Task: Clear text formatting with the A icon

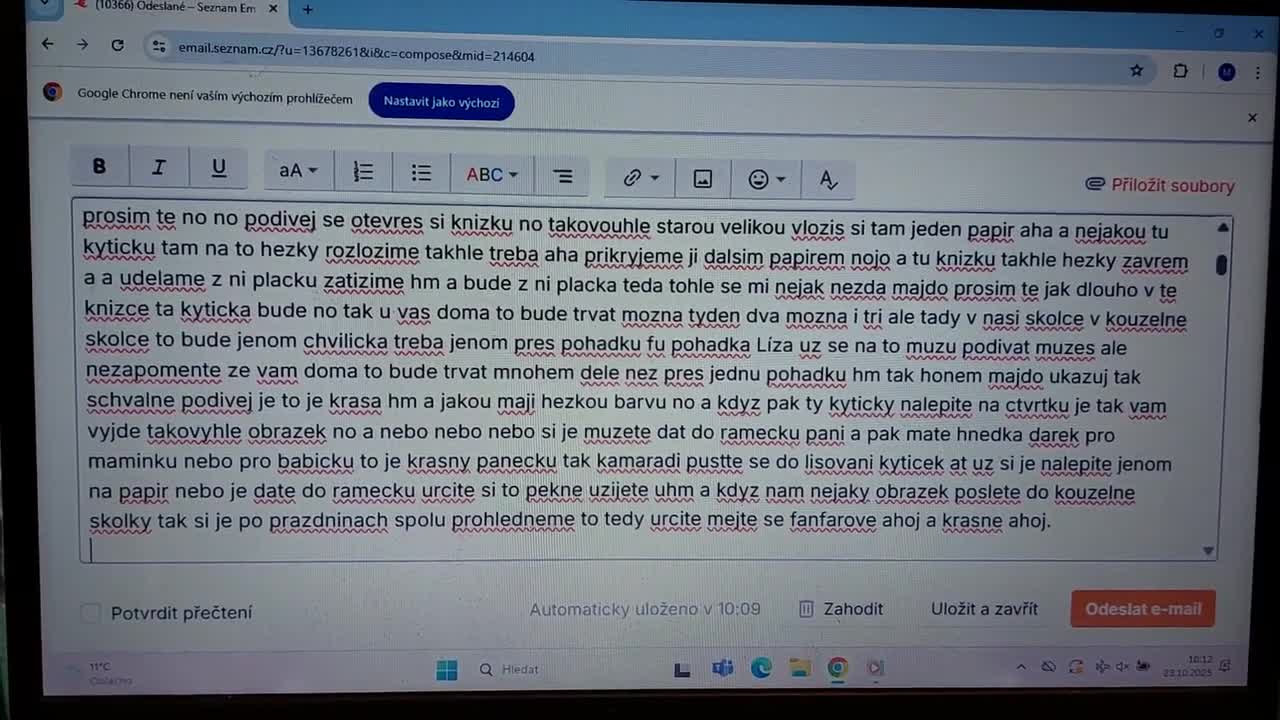Action: (x=828, y=180)
